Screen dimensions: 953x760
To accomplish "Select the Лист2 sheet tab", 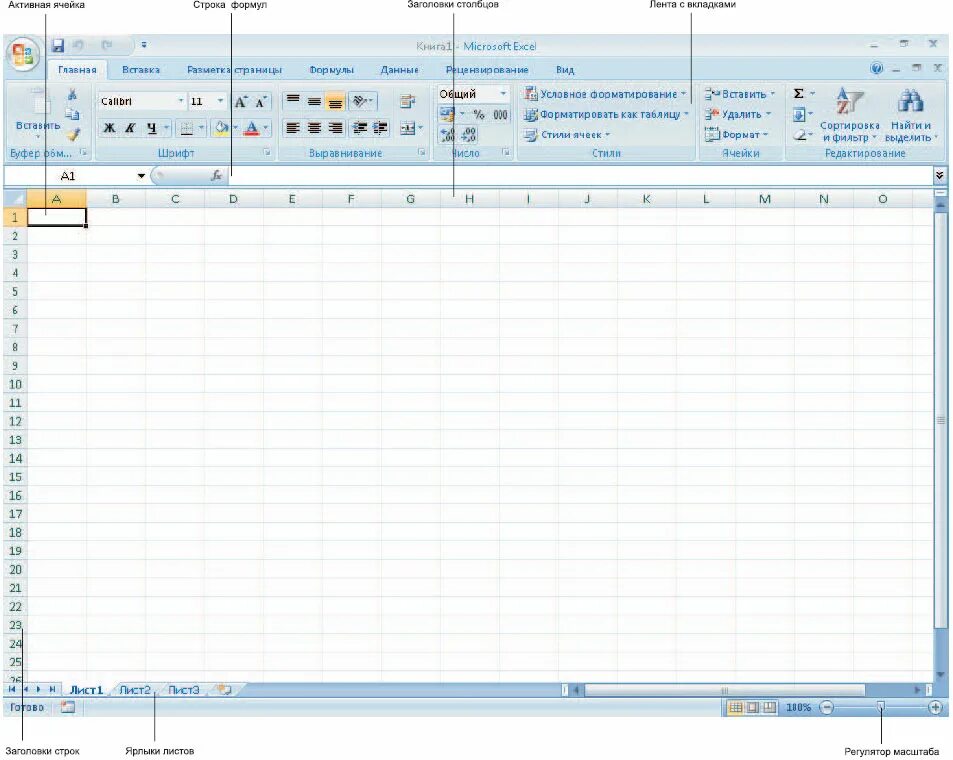I will pos(134,690).
